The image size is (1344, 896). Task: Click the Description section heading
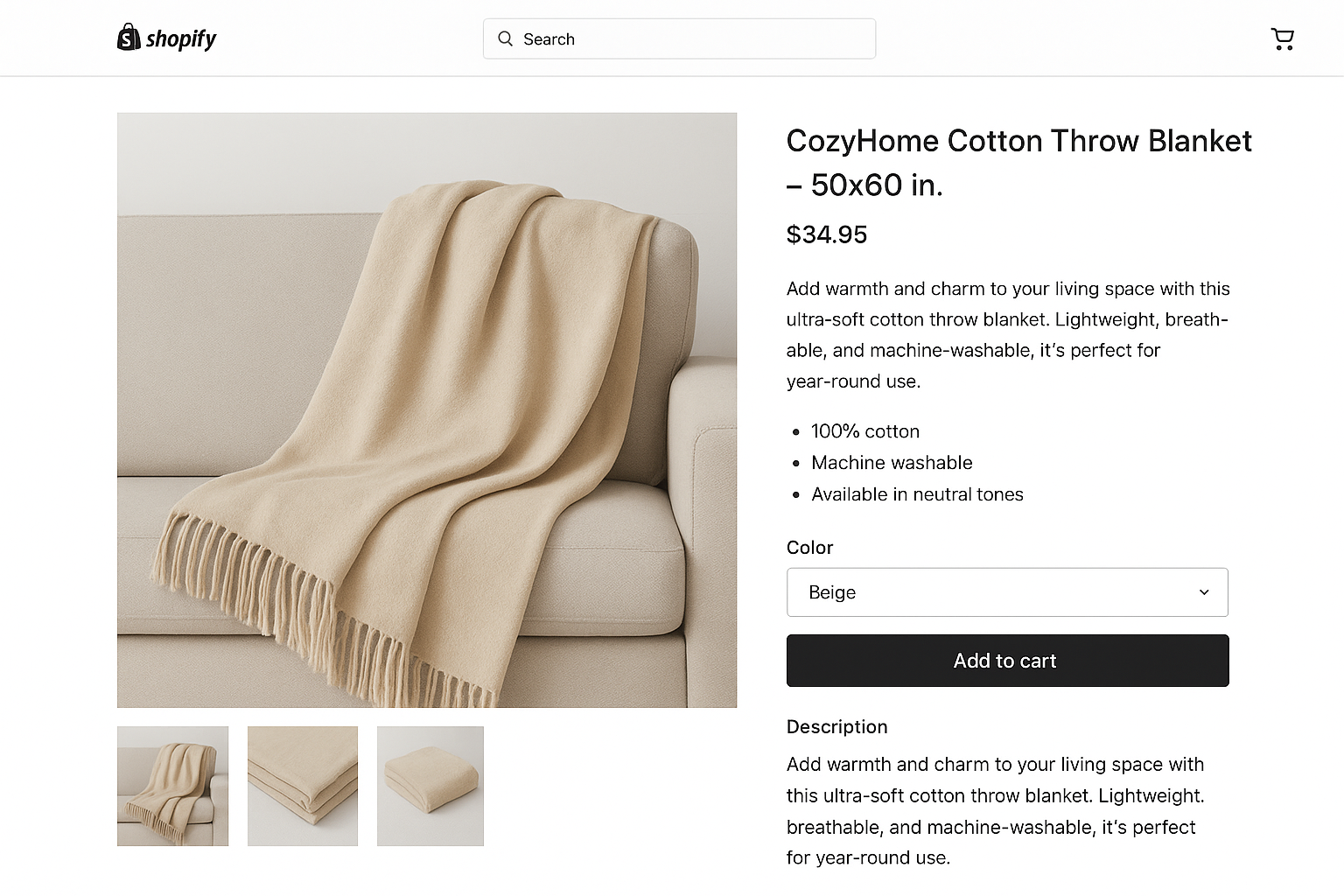836,727
